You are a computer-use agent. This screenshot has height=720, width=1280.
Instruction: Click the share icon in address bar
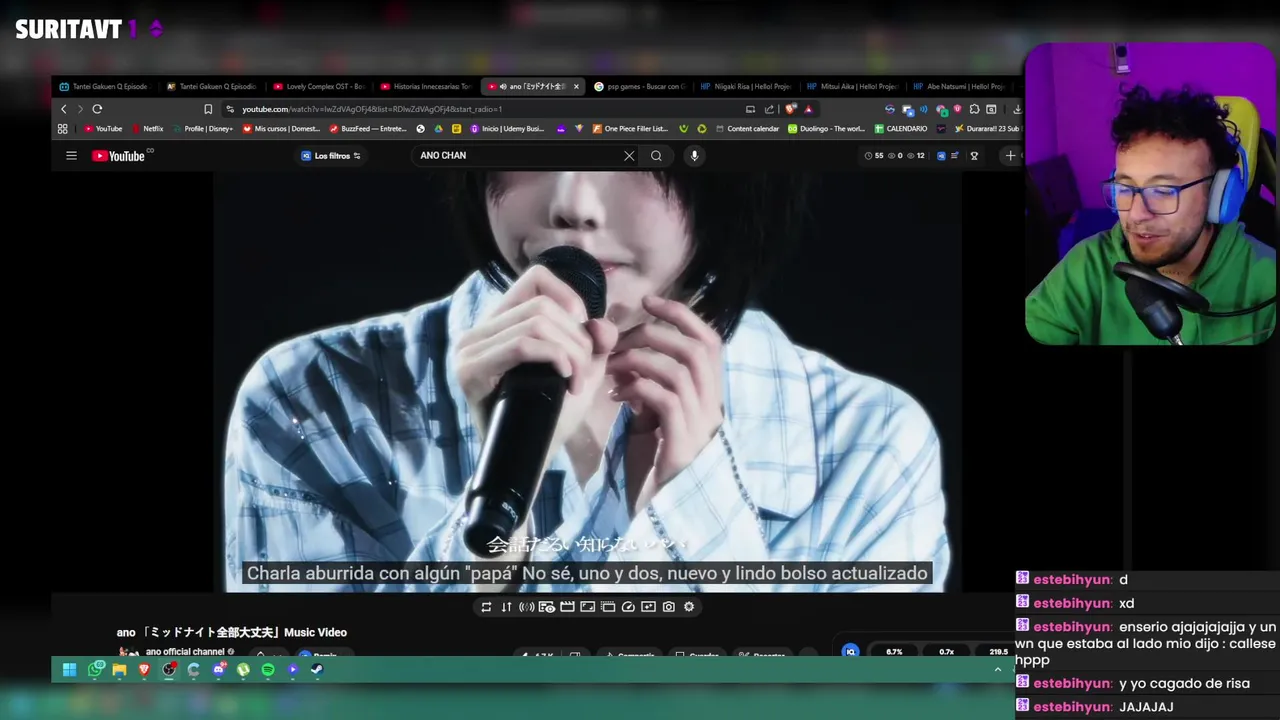[x=769, y=109]
